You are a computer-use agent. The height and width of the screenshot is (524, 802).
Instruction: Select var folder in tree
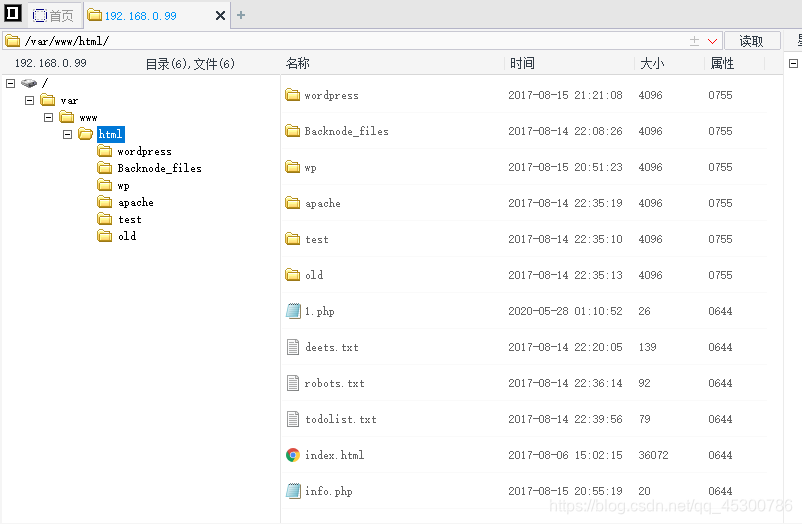click(69, 100)
